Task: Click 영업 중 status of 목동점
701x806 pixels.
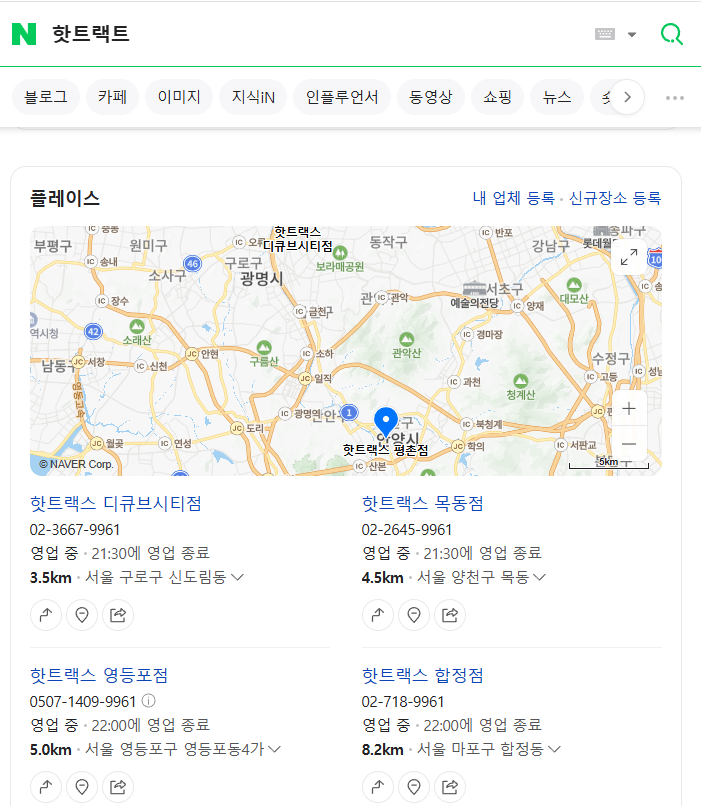Action: (x=386, y=553)
